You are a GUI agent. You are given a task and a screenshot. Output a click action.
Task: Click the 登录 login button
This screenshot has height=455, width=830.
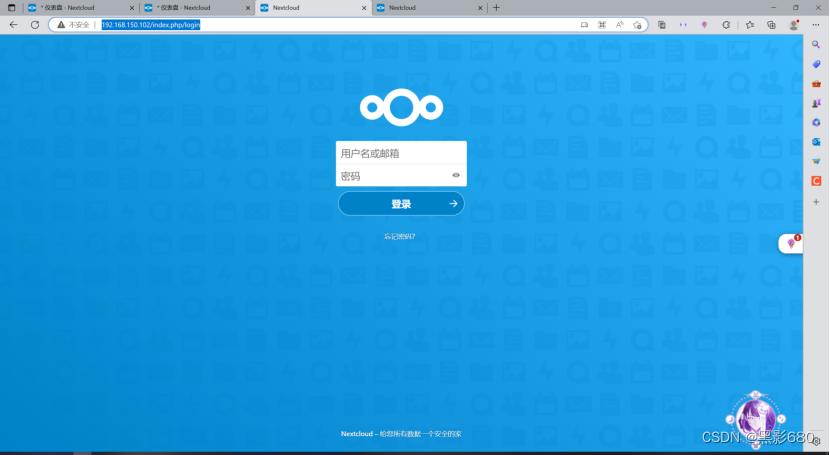401,204
